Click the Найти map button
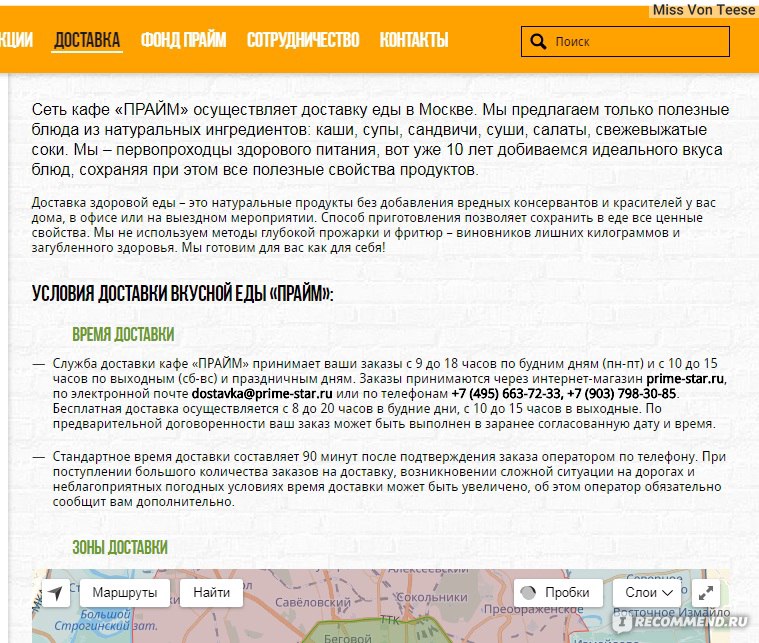Image resolution: width=759 pixels, height=643 pixels. coord(212,593)
